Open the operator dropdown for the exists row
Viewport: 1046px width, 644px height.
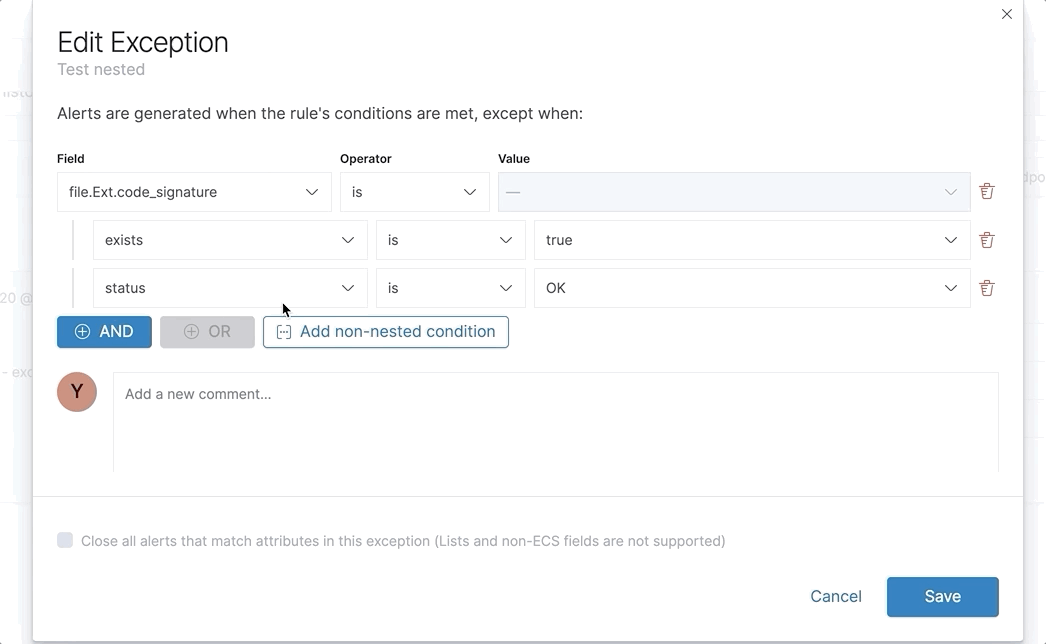pos(450,240)
